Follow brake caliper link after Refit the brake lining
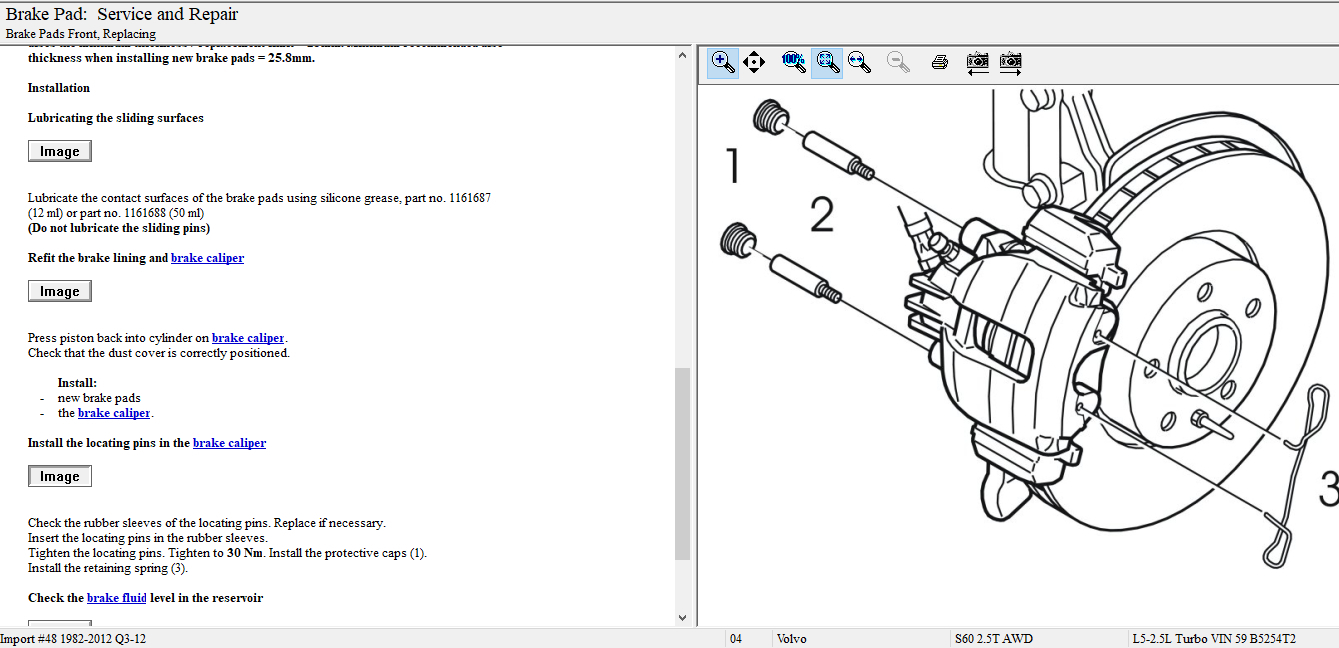 207,258
